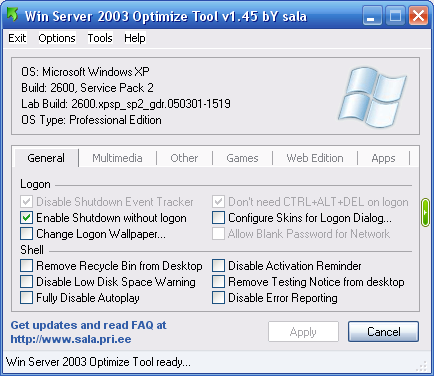Click the green app icon in title bar

[12, 15]
